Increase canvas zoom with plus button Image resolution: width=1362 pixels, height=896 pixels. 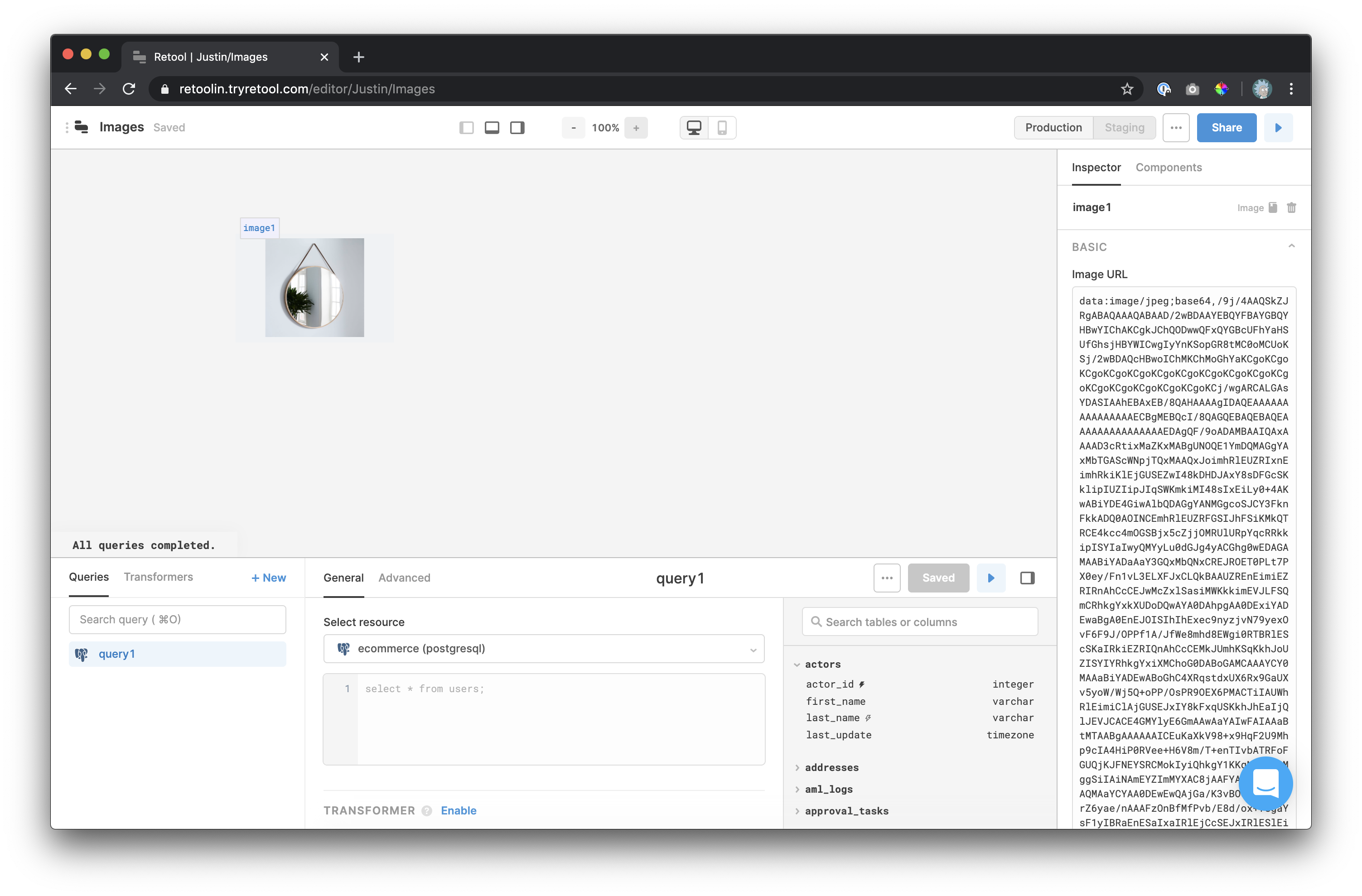click(636, 128)
